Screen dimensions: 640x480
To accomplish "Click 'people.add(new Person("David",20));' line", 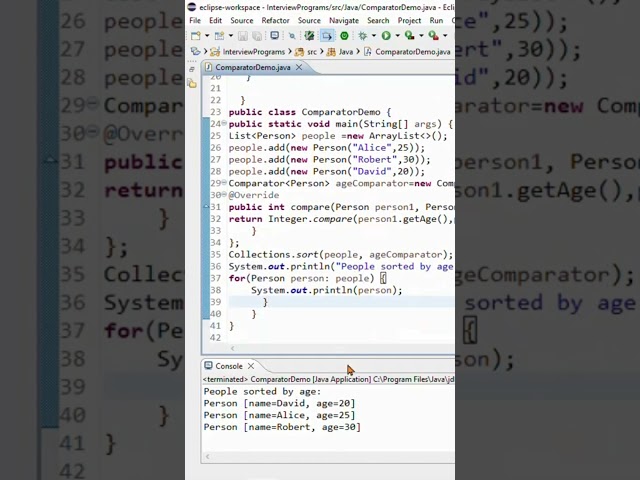I will (x=327, y=171).
